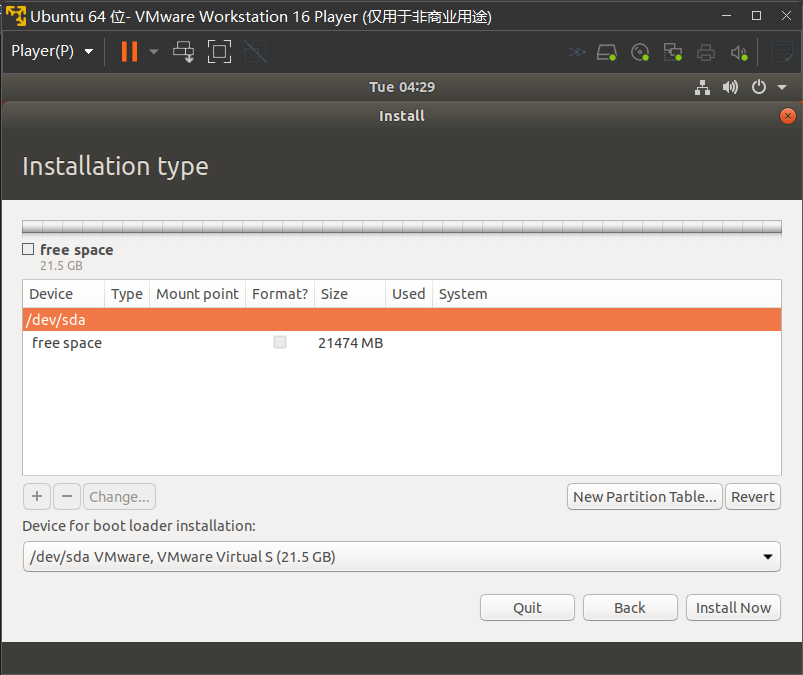Click the hard disk device icon
The image size is (803, 675).
(607, 52)
